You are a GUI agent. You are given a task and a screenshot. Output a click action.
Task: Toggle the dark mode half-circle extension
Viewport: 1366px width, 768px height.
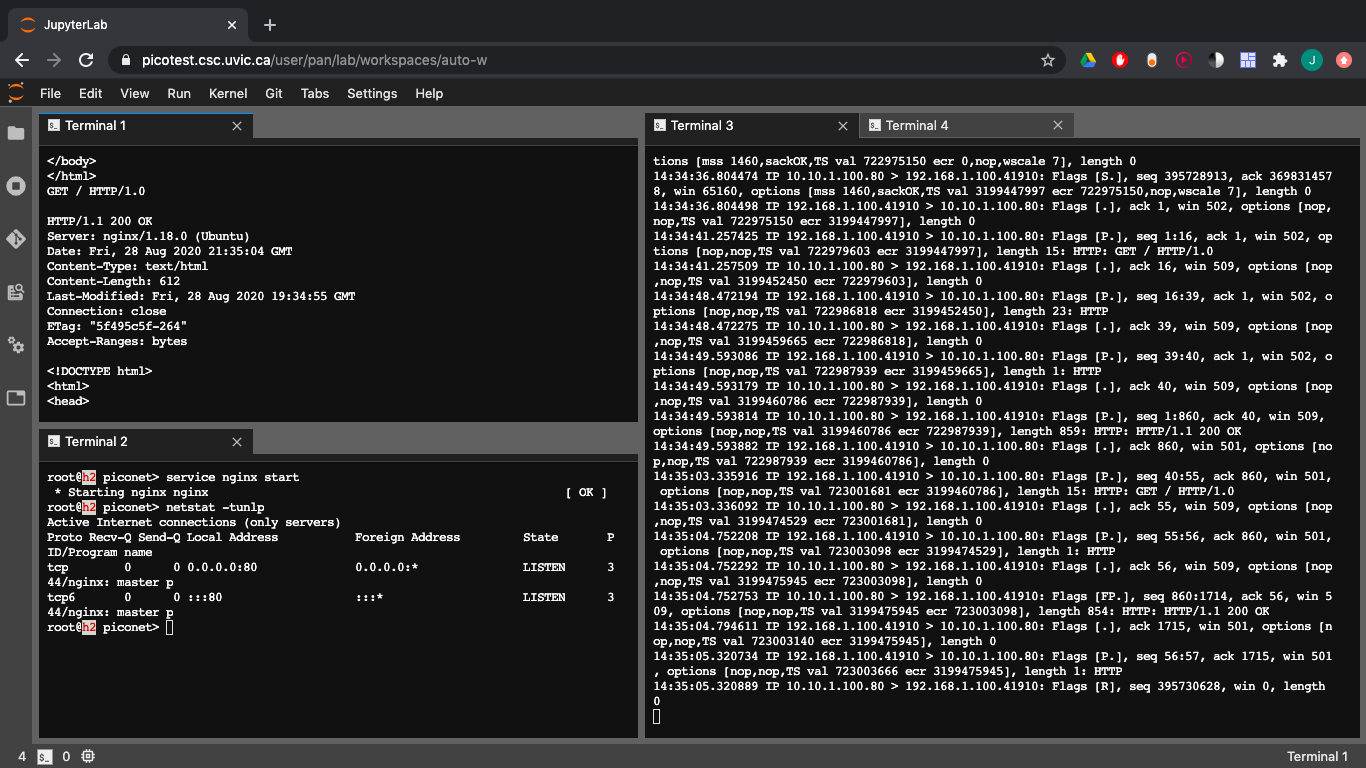coord(1215,60)
